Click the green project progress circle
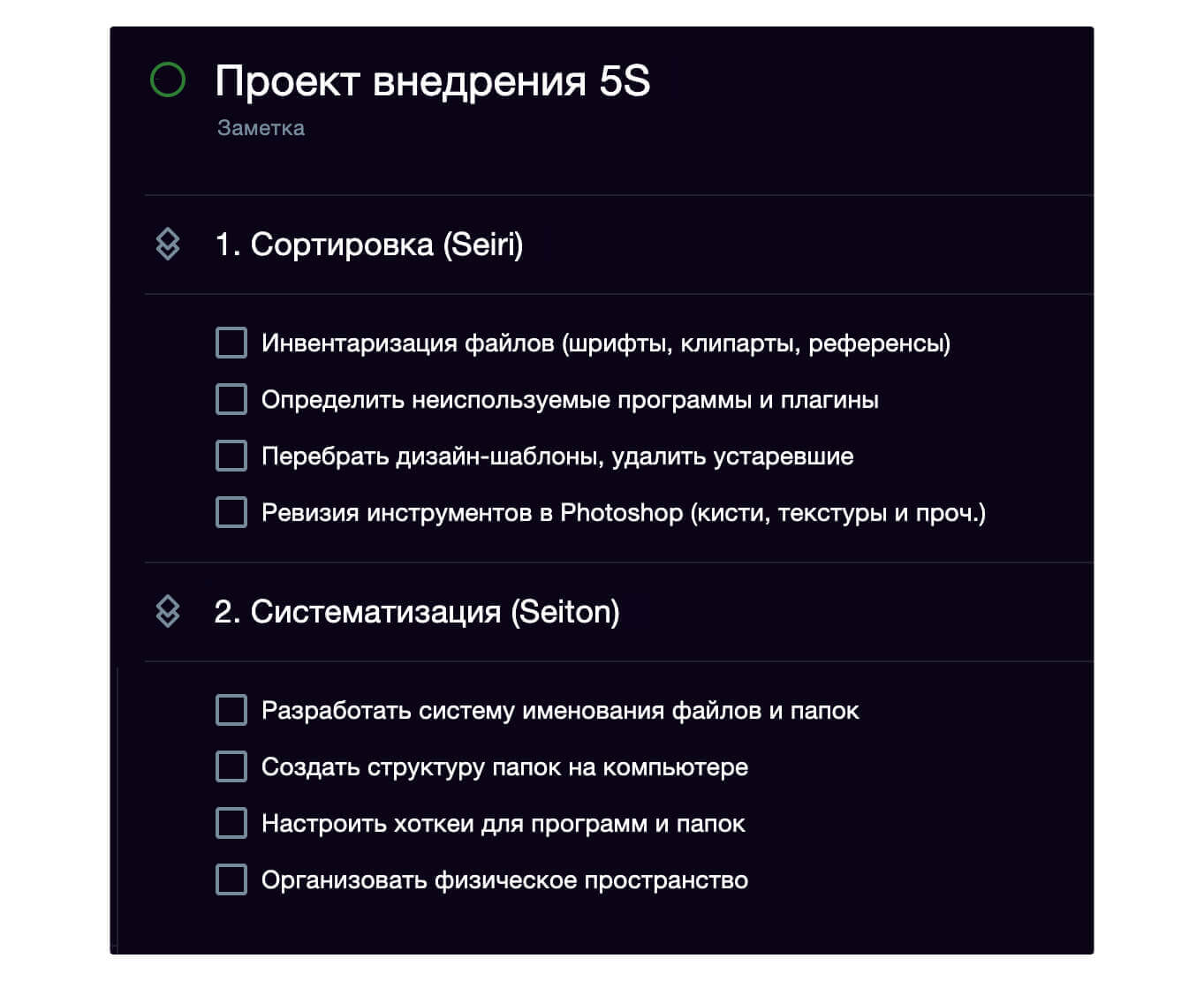 (x=168, y=79)
